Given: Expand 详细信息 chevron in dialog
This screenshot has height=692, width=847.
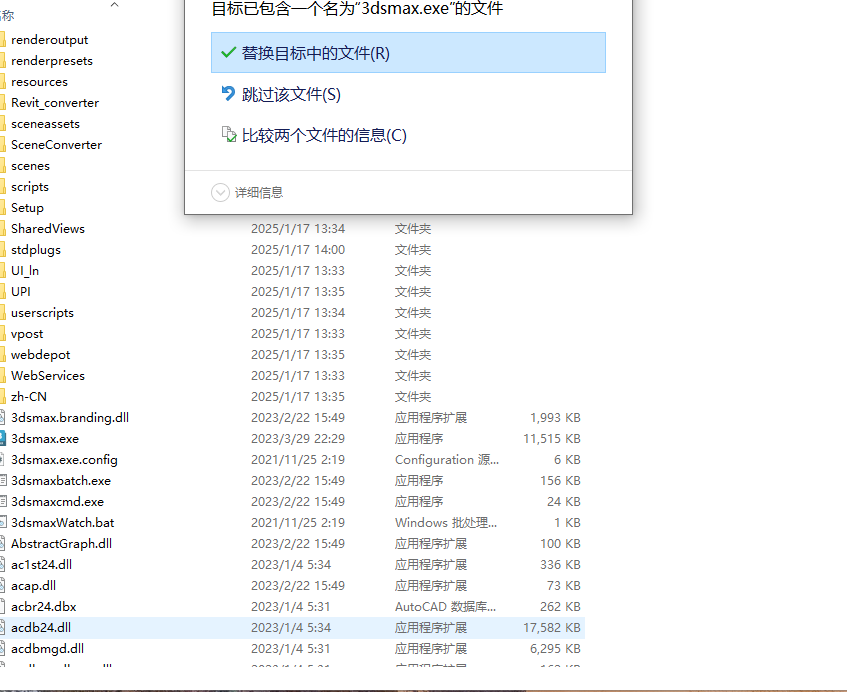Looking at the screenshot, I should (x=220, y=192).
